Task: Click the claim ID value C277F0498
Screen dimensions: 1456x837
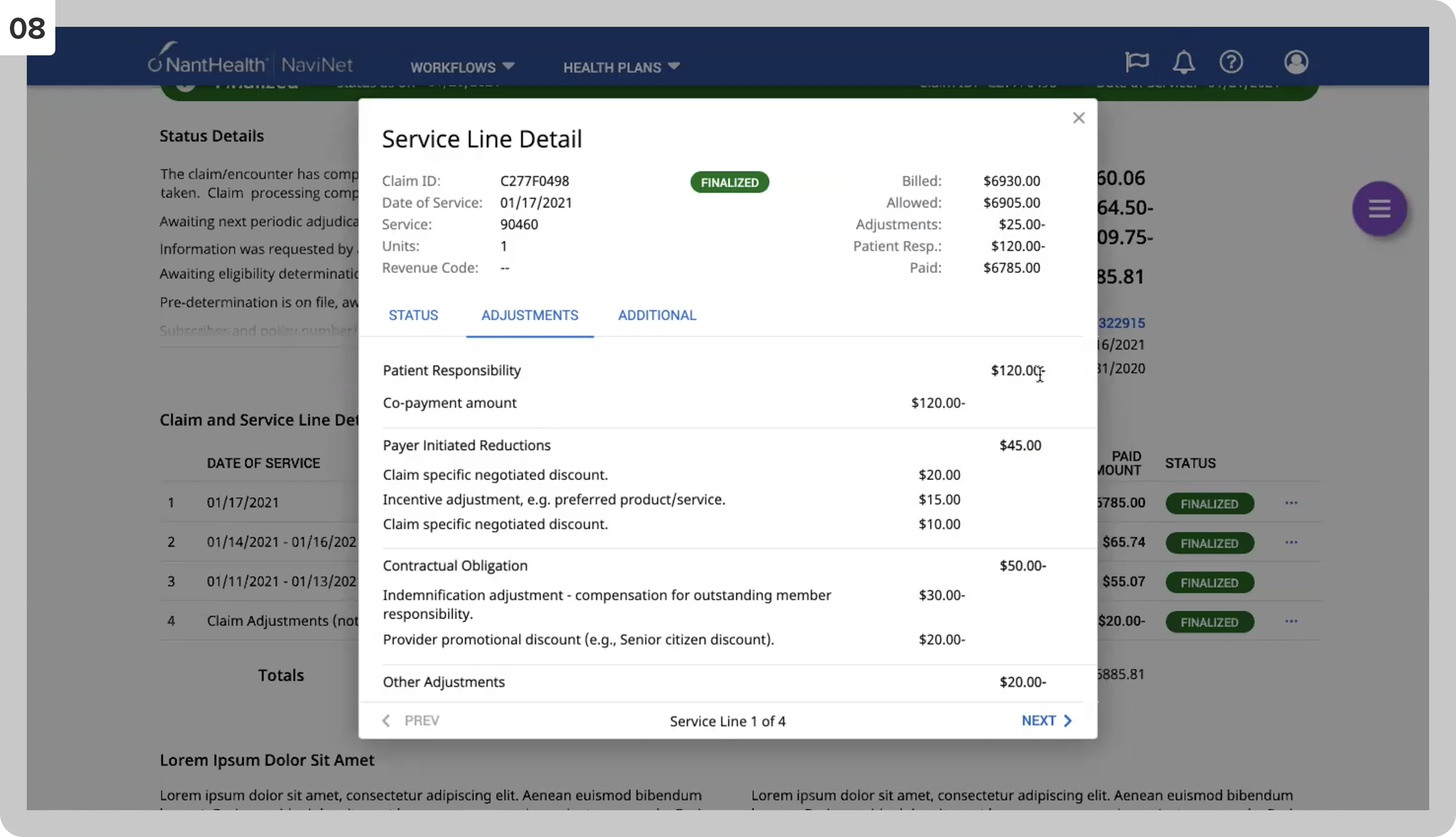Action: [x=534, y=181]
